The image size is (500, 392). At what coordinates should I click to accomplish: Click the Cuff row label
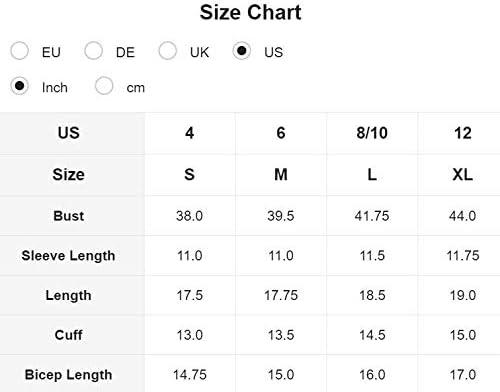(68, 335)
